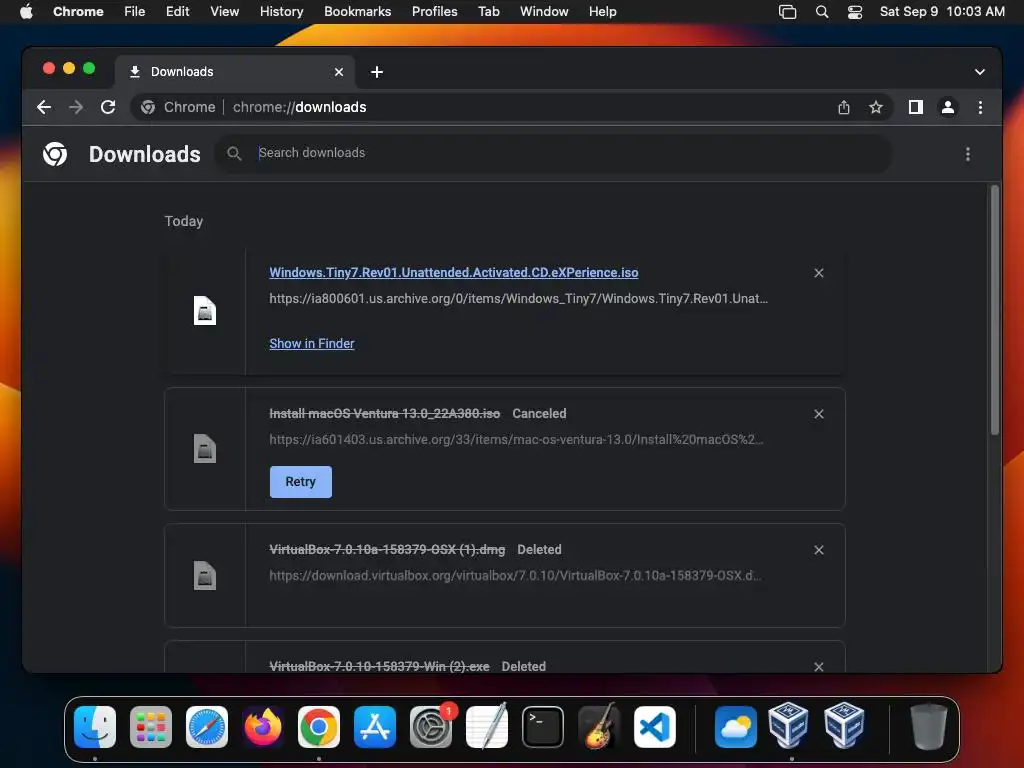Click the date and time in menu bar

coord(942,12)
